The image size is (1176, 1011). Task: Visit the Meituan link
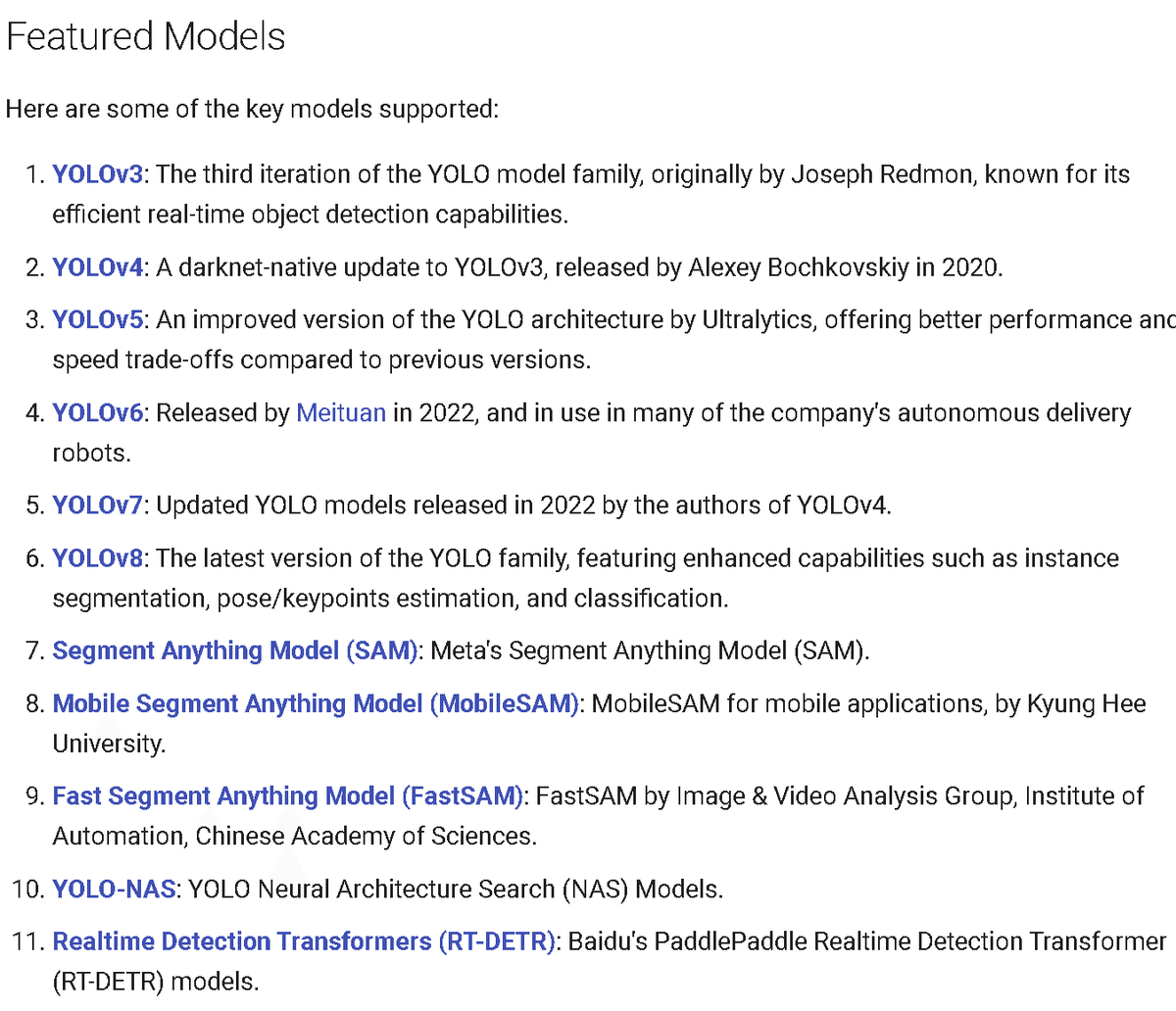341,412
